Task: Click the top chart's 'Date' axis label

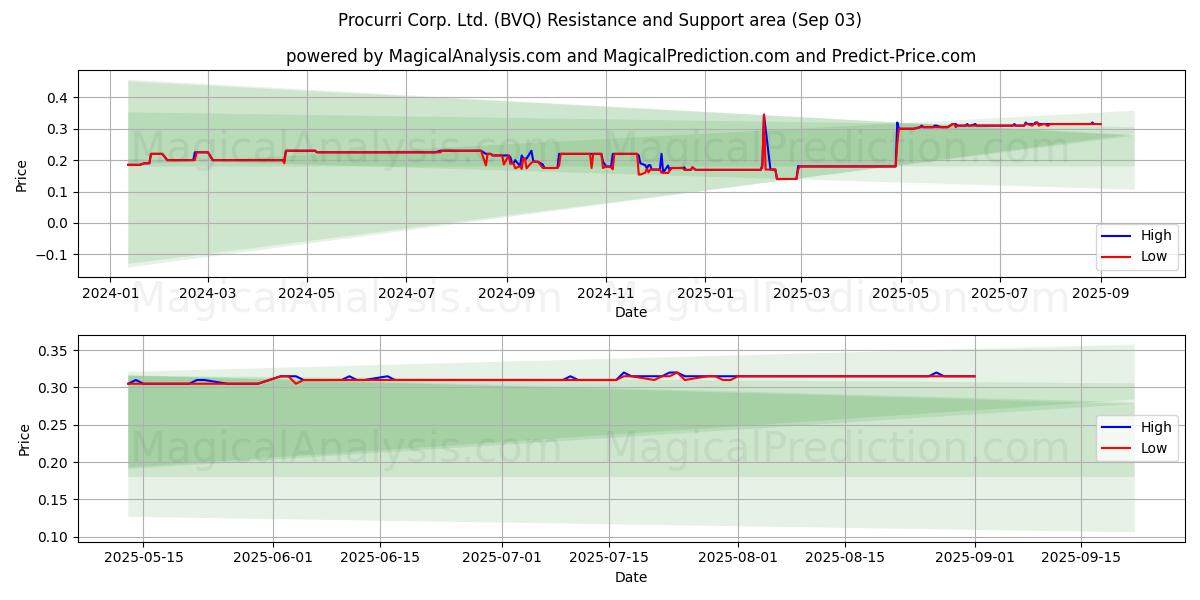Action: click(631, 313)
